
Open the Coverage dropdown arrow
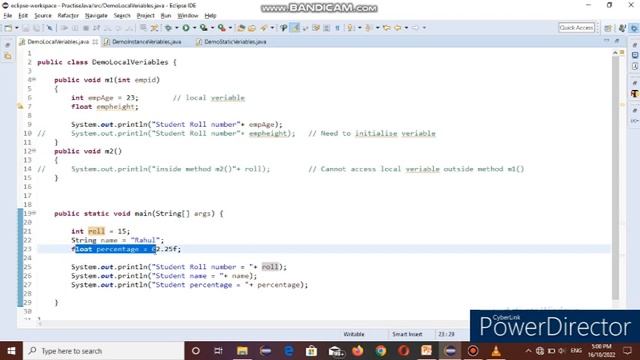pyautogui.click(x=212, y=28)
